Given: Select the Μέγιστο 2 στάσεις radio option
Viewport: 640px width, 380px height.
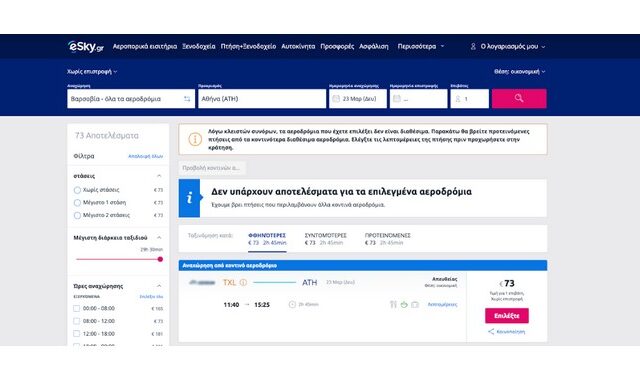Looking at the screenshot, I should (x=77, y=216).
